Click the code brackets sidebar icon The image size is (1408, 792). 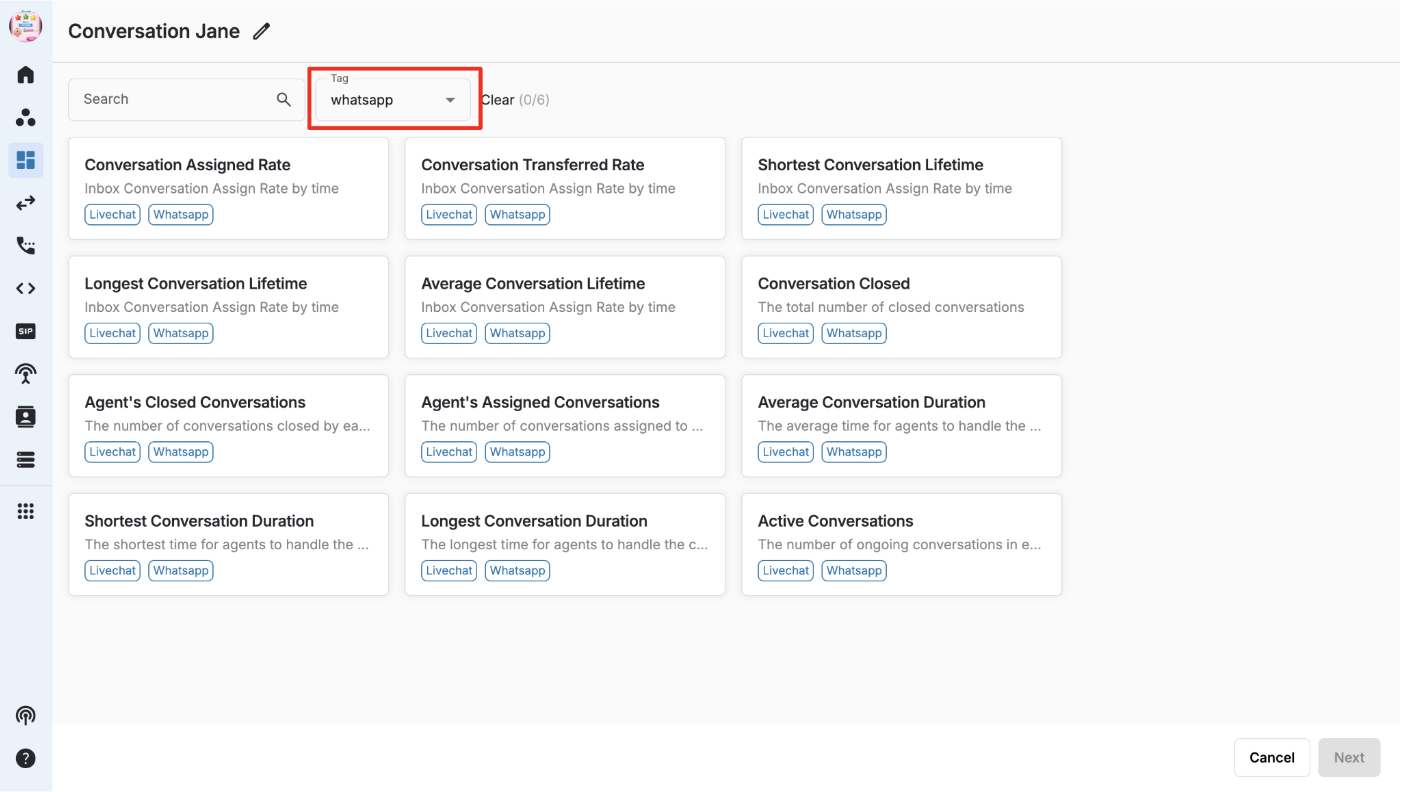tap(26, 289)
